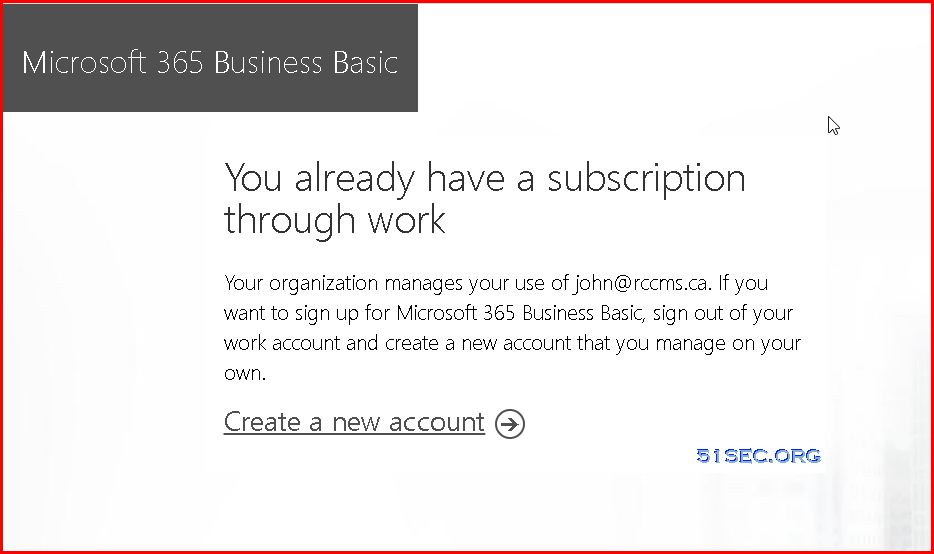This screenshot has width=934, height=554.
Task: Click the word already in the heading
Action: tap(354, 179)
